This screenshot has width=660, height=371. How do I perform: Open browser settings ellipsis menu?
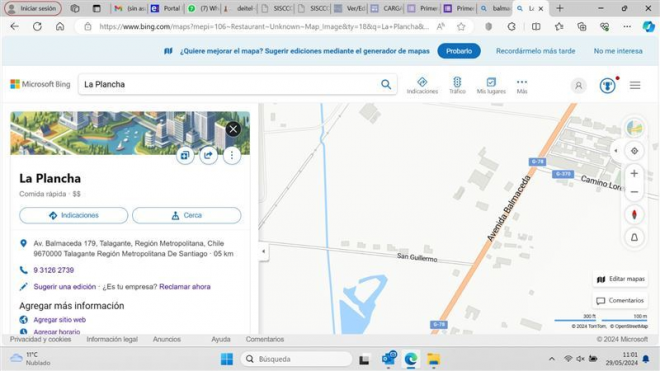627,27
